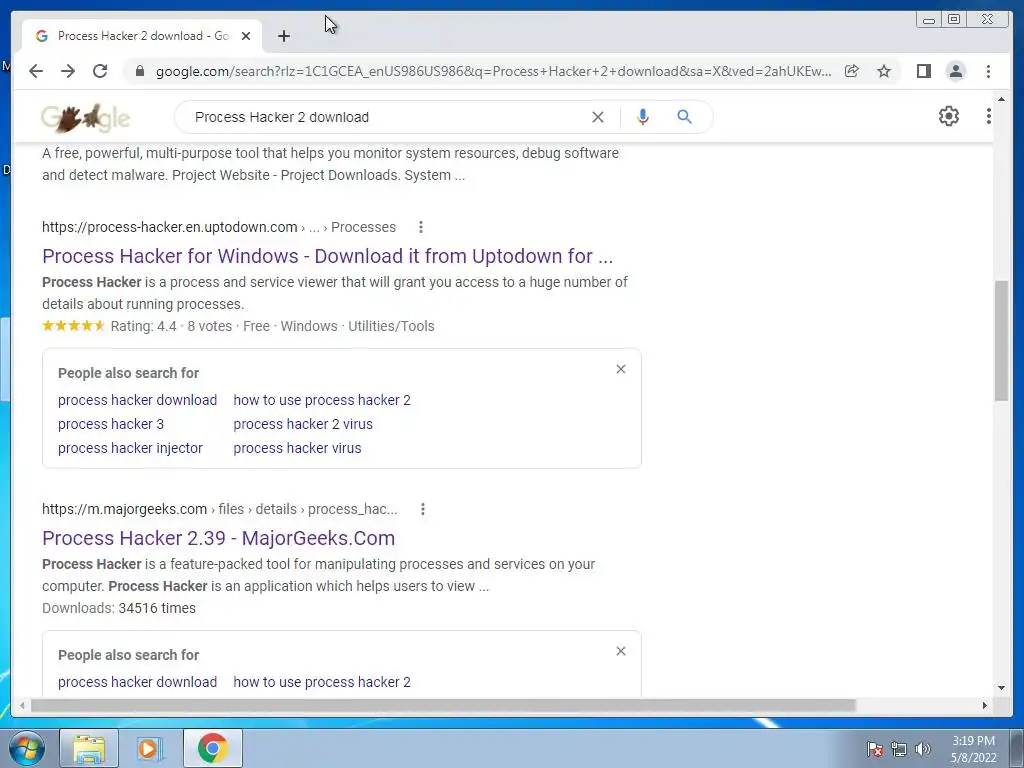This screenshot has width=1024, height=768.
Task: Launch Windows Media Player from taskbar
Action: point(149,748)
